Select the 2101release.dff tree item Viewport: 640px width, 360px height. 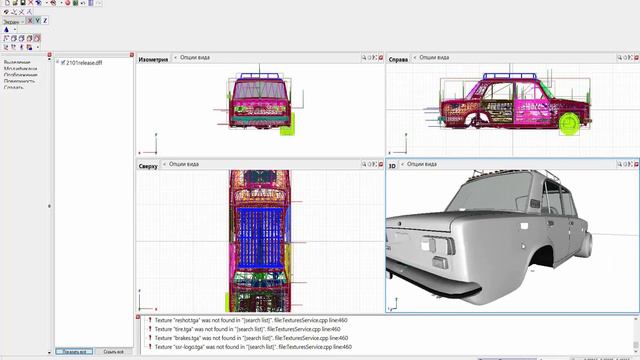pos(84,63)
